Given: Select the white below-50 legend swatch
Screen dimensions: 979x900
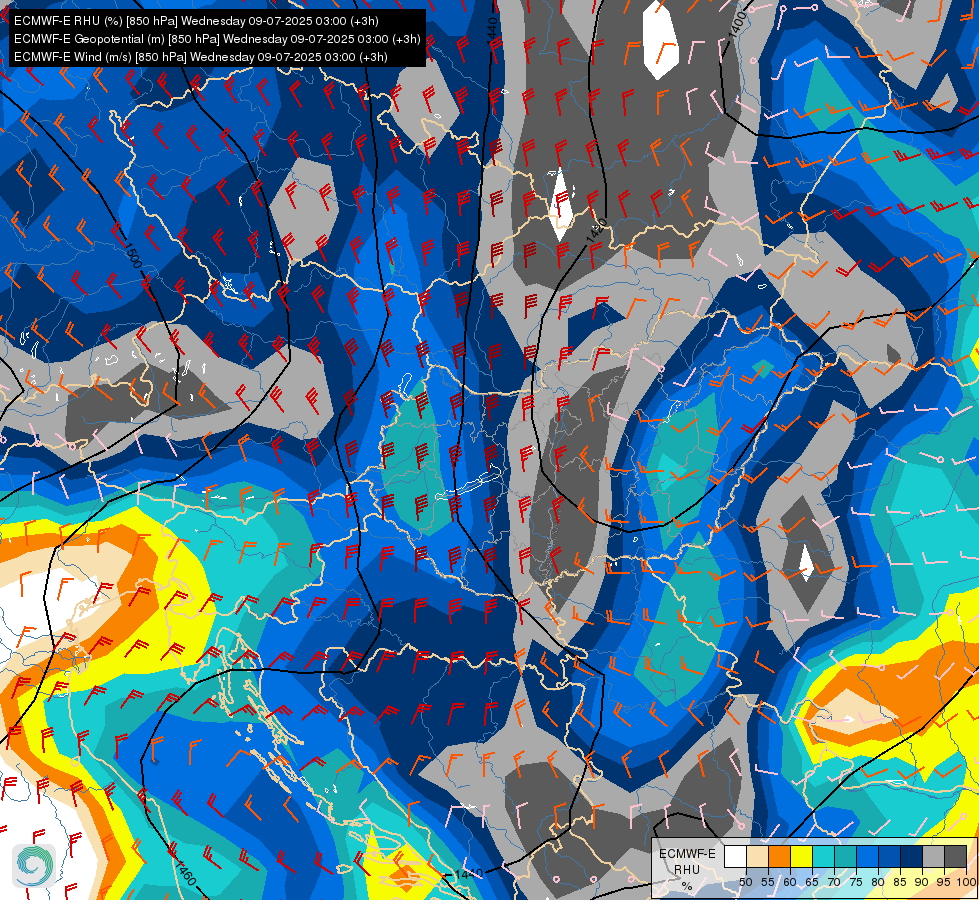Looking at the screenshot, I should tap(735, 856).
